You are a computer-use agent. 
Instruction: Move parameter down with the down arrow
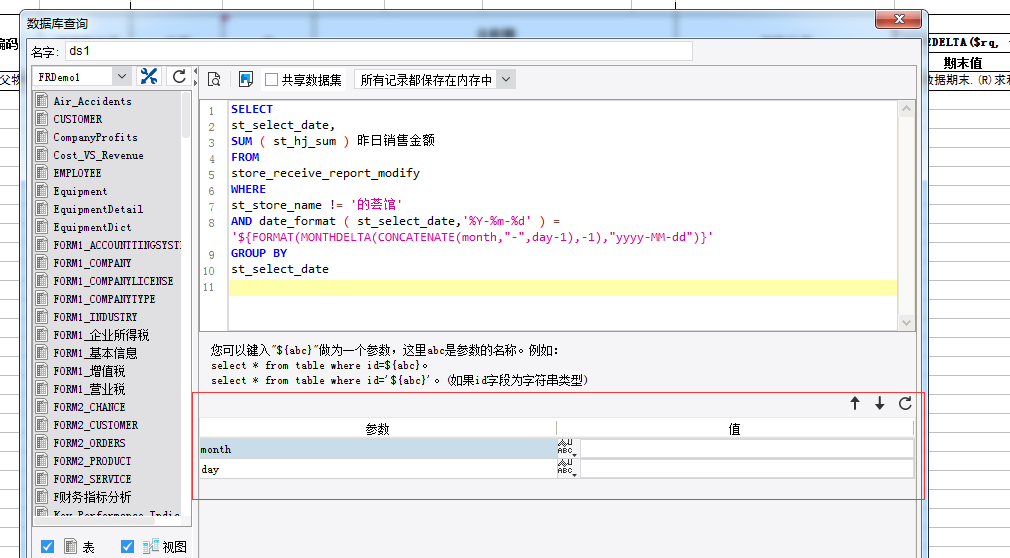point(879,403)
